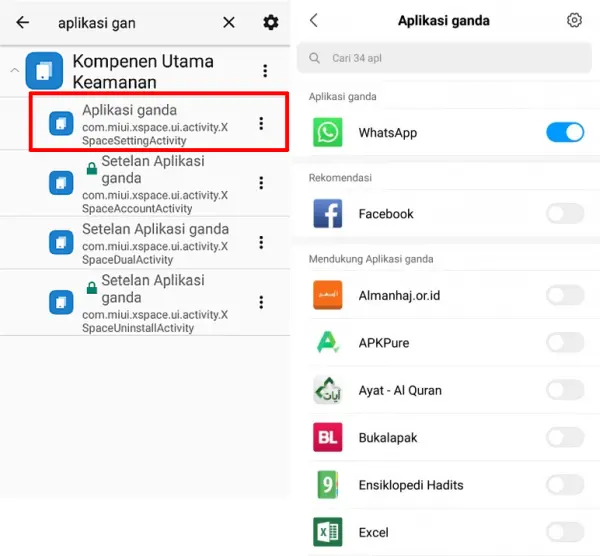Click 'Mendukung Aplikasi ganda' section header
Screen dimensions: 600x556
point(371,259)
